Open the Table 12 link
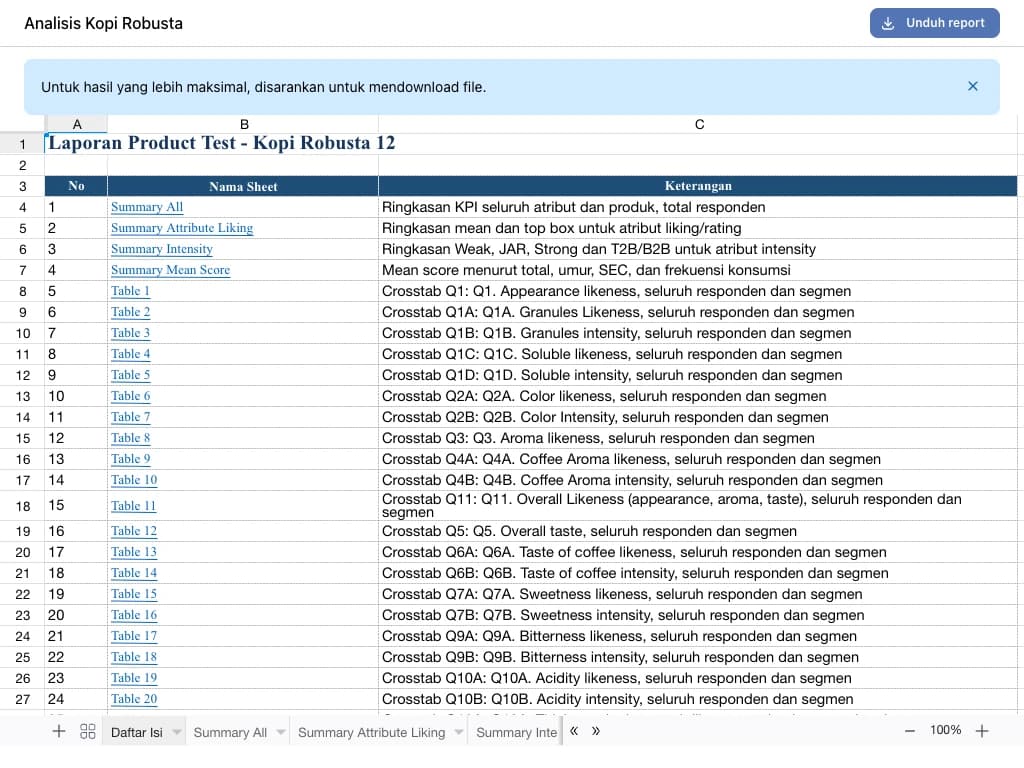This screenshot has height=768, width=1024. click(x=134, y=531)
